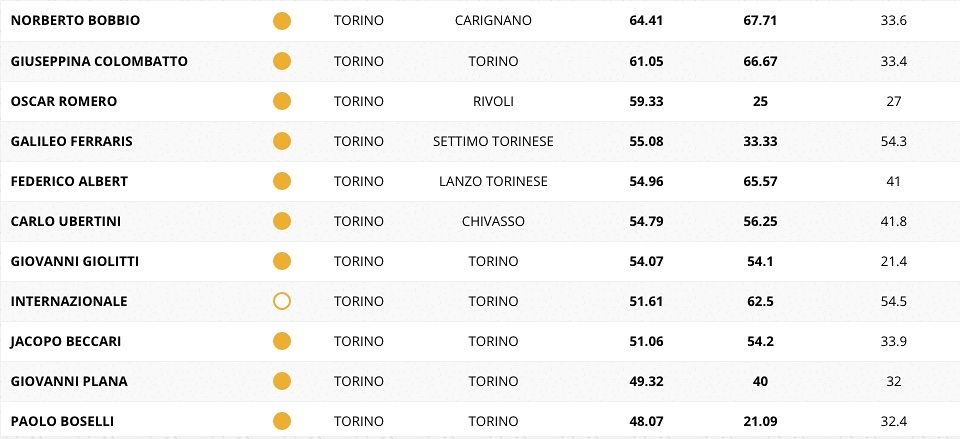Click the circle icon next to Galileo Ferraris
This screenshot has height=439, width=960.
point(282,141)
